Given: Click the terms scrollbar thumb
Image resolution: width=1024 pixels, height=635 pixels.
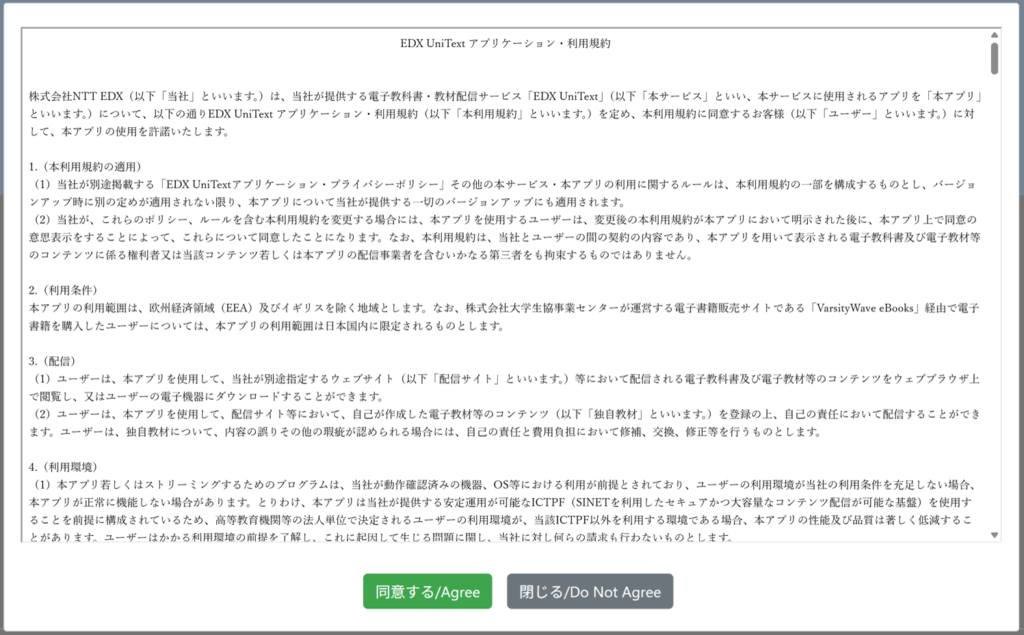Looking at the screenshot, I should (x=994, y=58).
